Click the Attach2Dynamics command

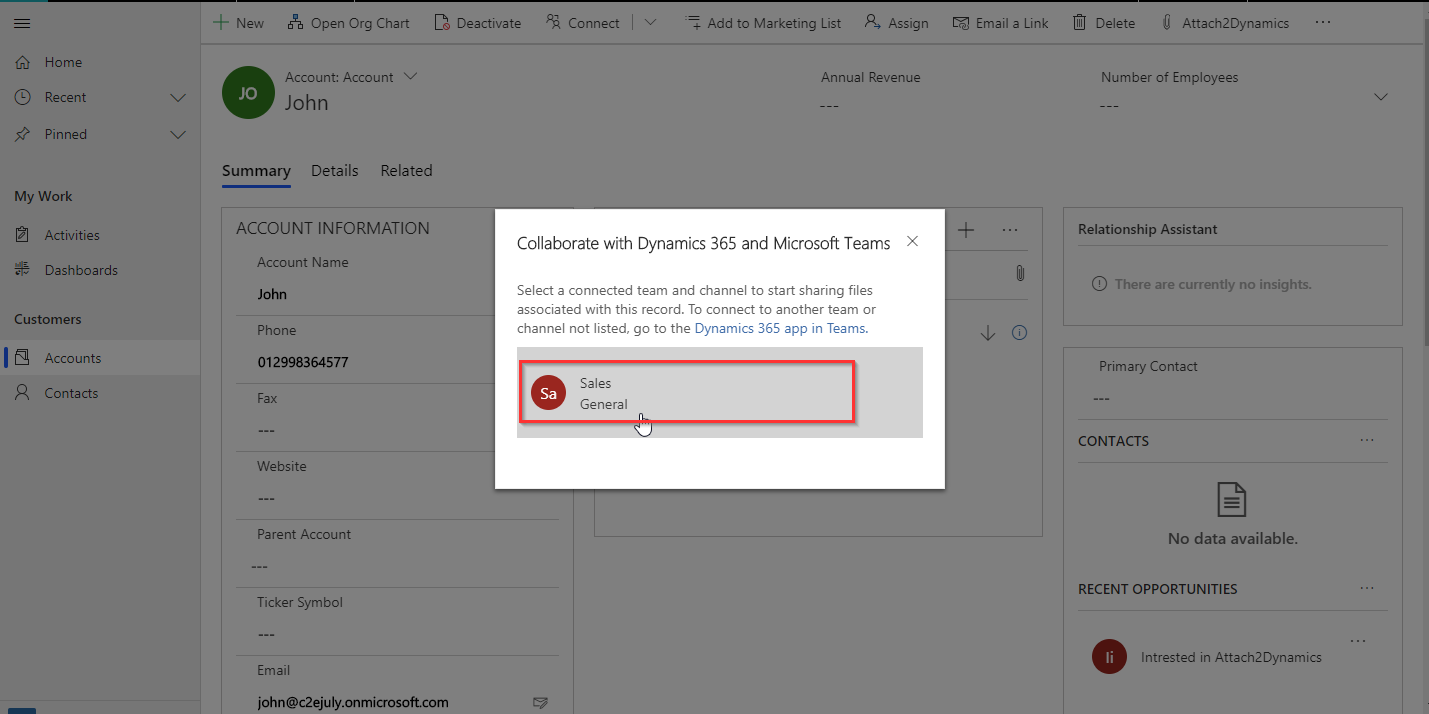pyautogui.click(x=1225, y=23)
